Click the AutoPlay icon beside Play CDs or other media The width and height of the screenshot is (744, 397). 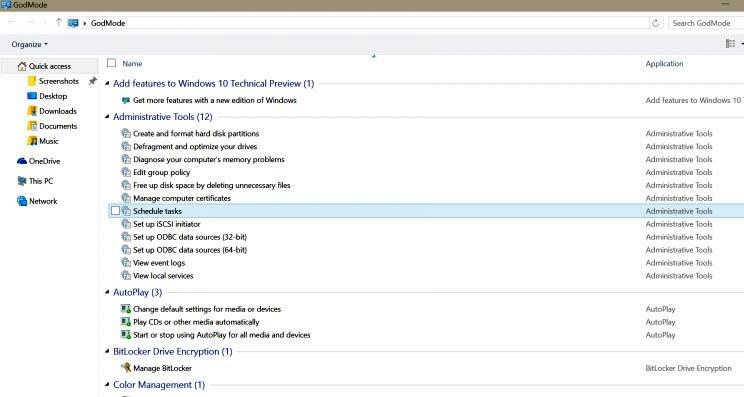pos(126,322)
